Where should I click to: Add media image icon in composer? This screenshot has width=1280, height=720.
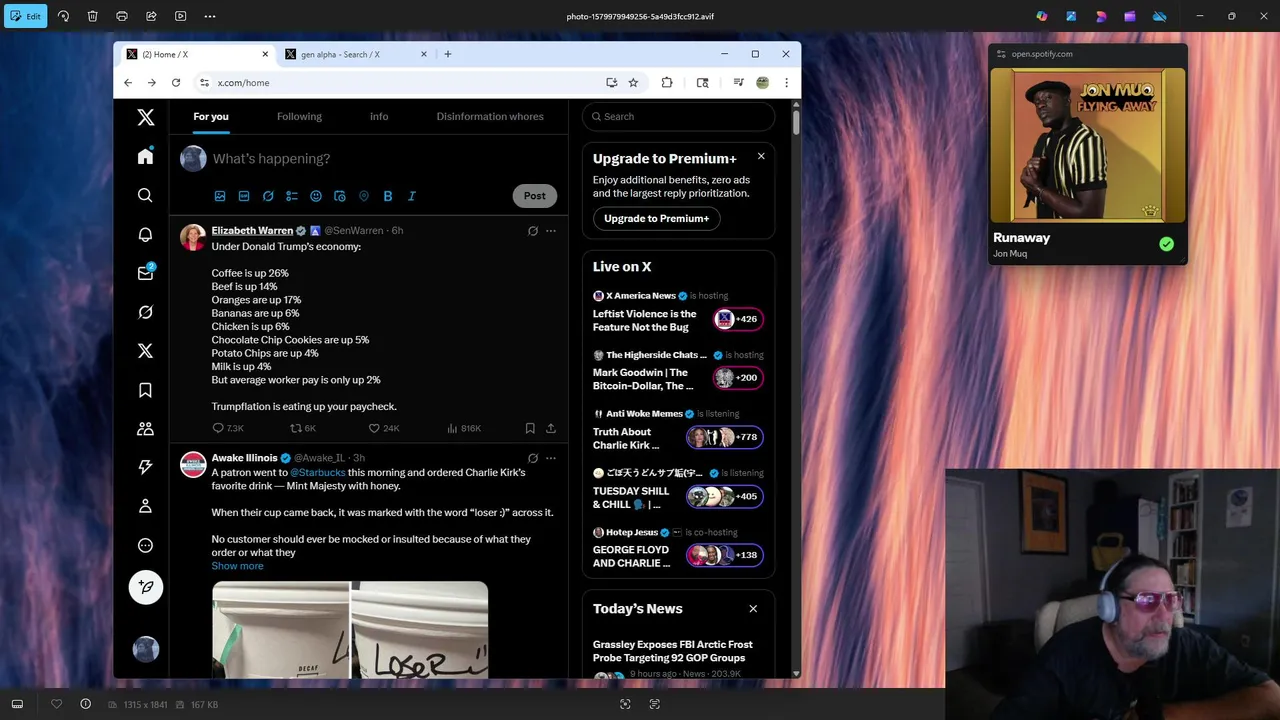pyautogui.click(x=220, y=196)
